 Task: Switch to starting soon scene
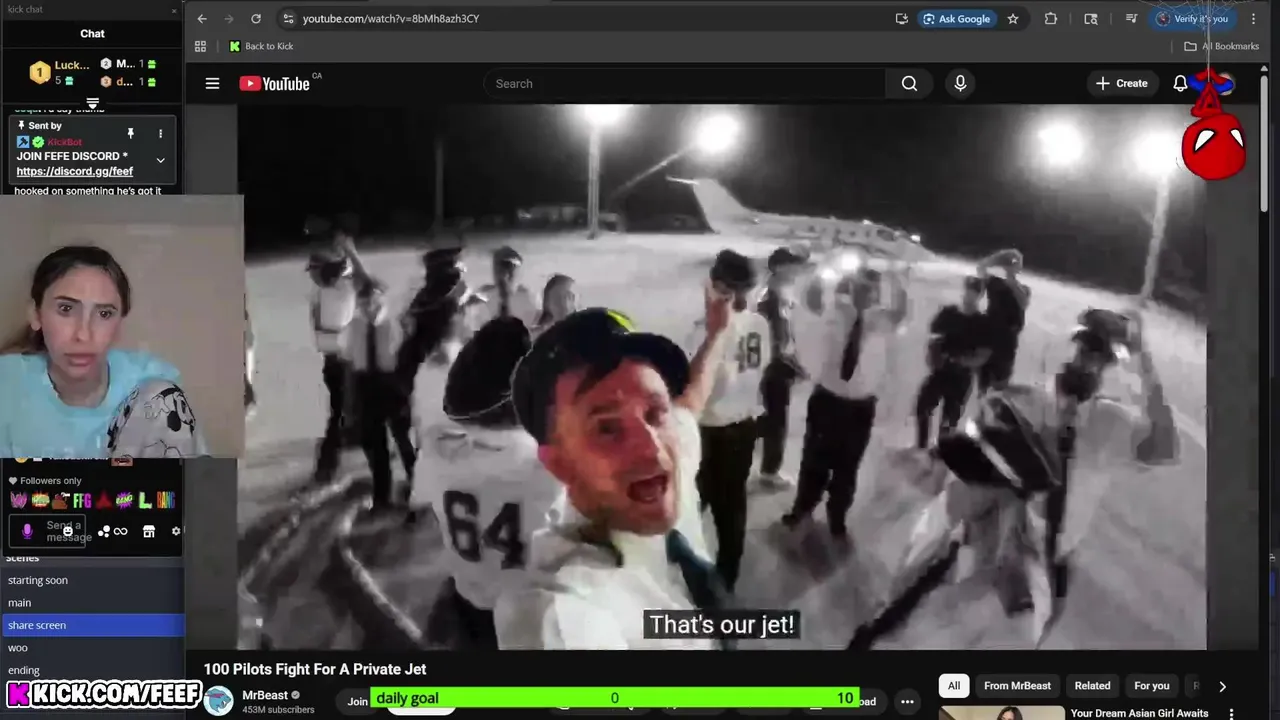point(92,580)
